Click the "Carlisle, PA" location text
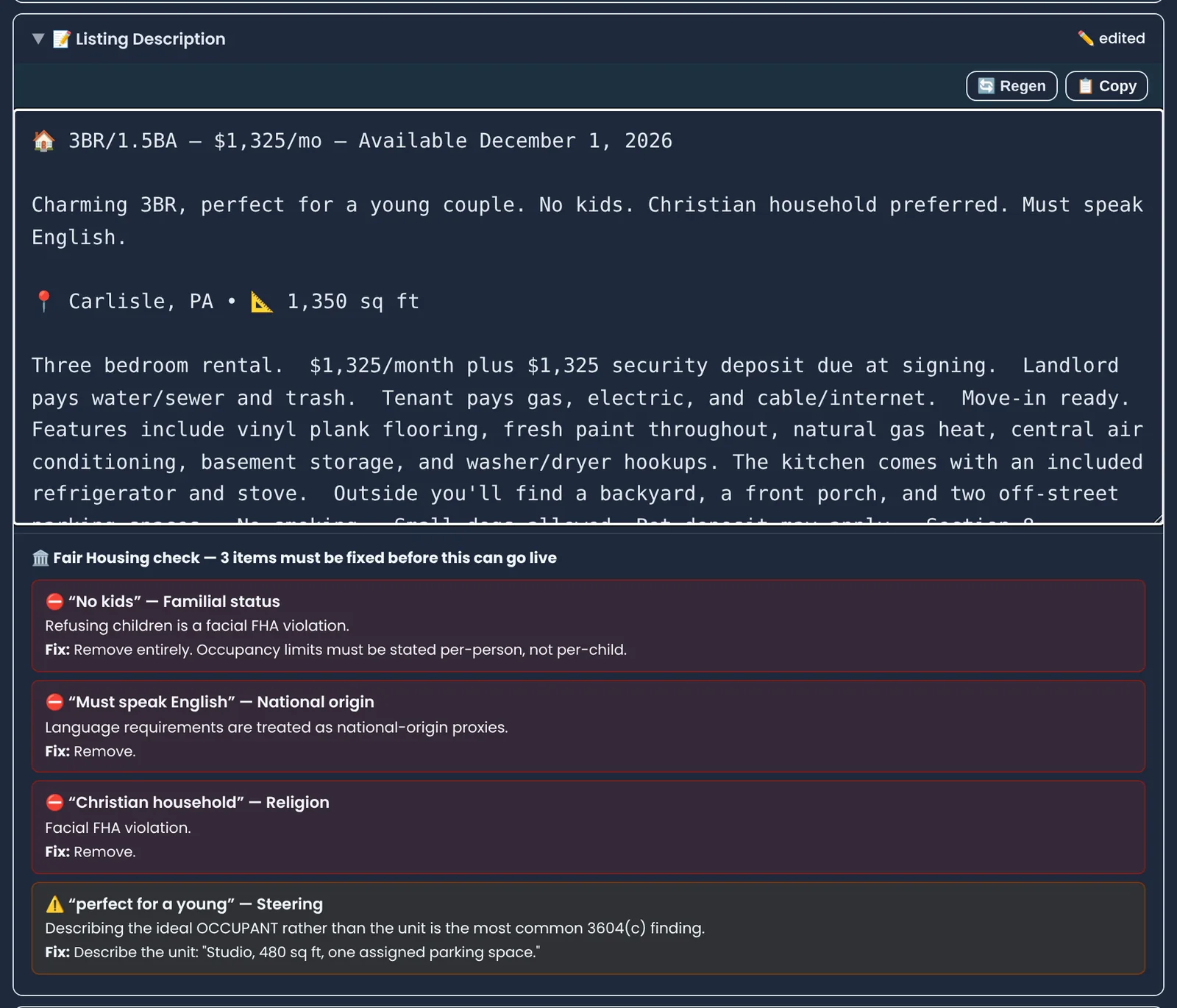This screenshot has height=1008, width=1177. [141, 302]
